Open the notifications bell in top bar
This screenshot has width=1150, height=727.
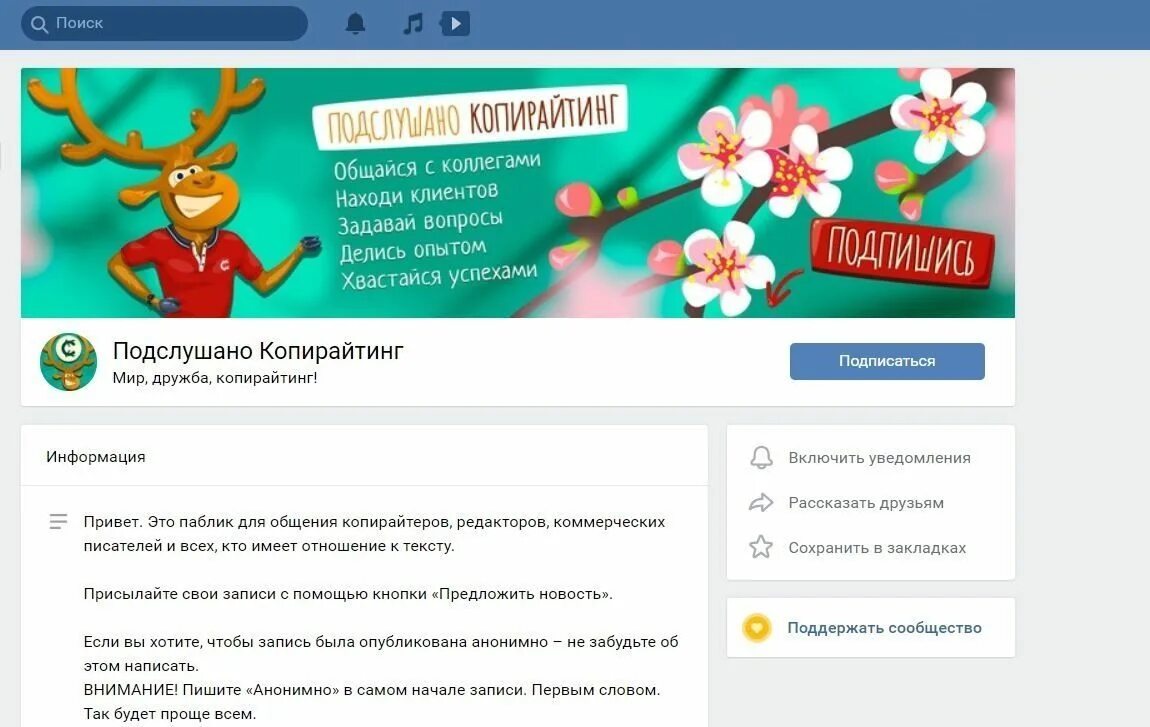click(355, 23)
